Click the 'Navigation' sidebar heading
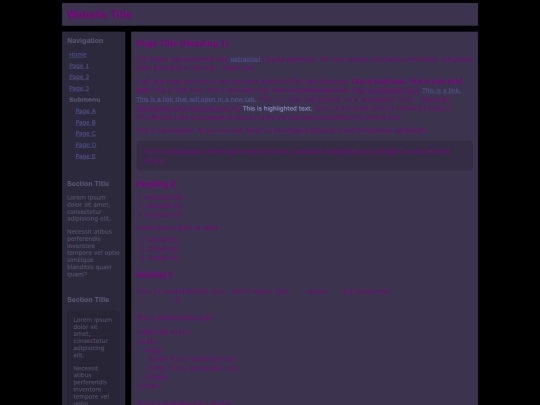 (x=85, y=41)
